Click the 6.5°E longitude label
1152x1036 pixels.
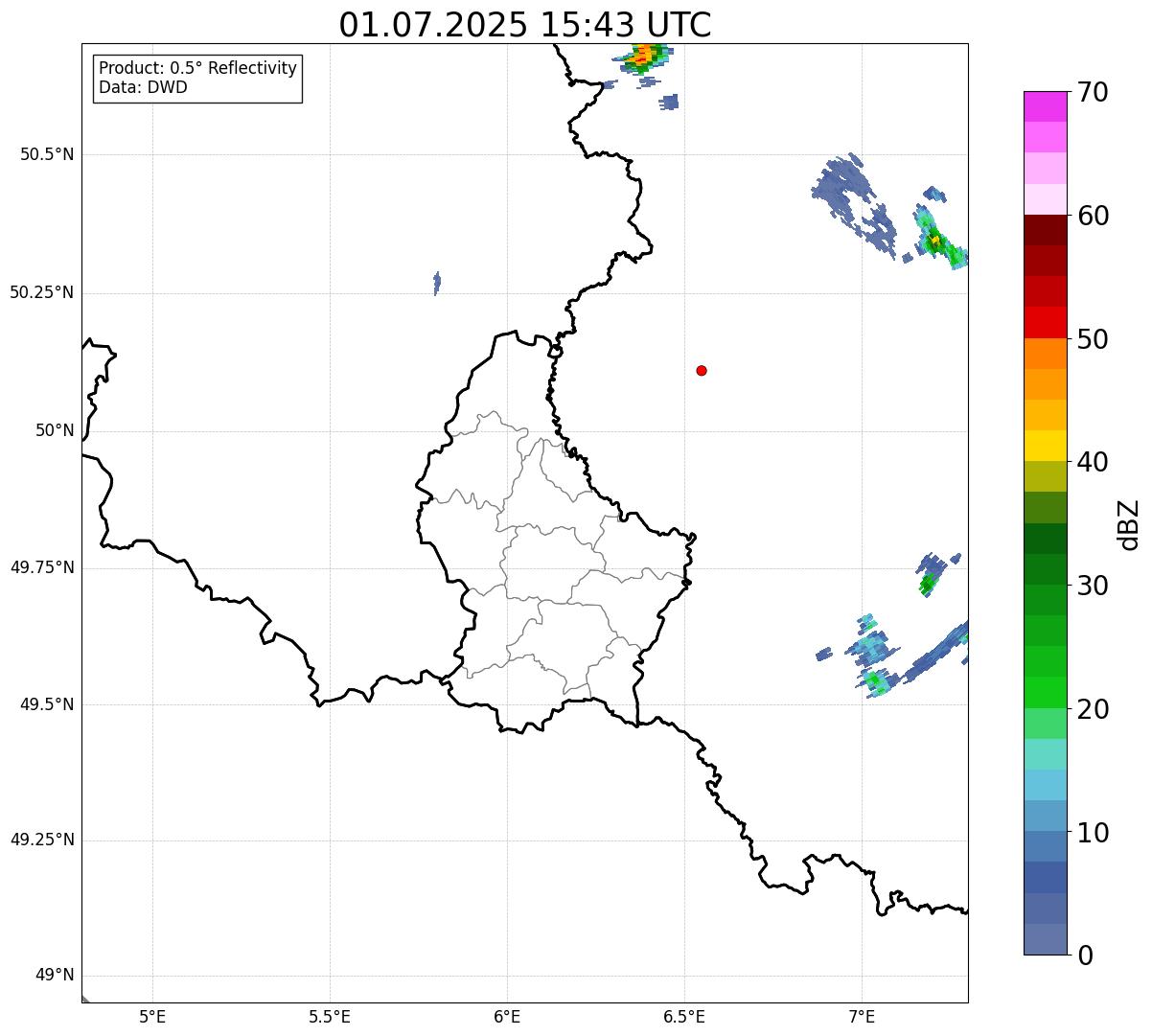click(684, 1017)
